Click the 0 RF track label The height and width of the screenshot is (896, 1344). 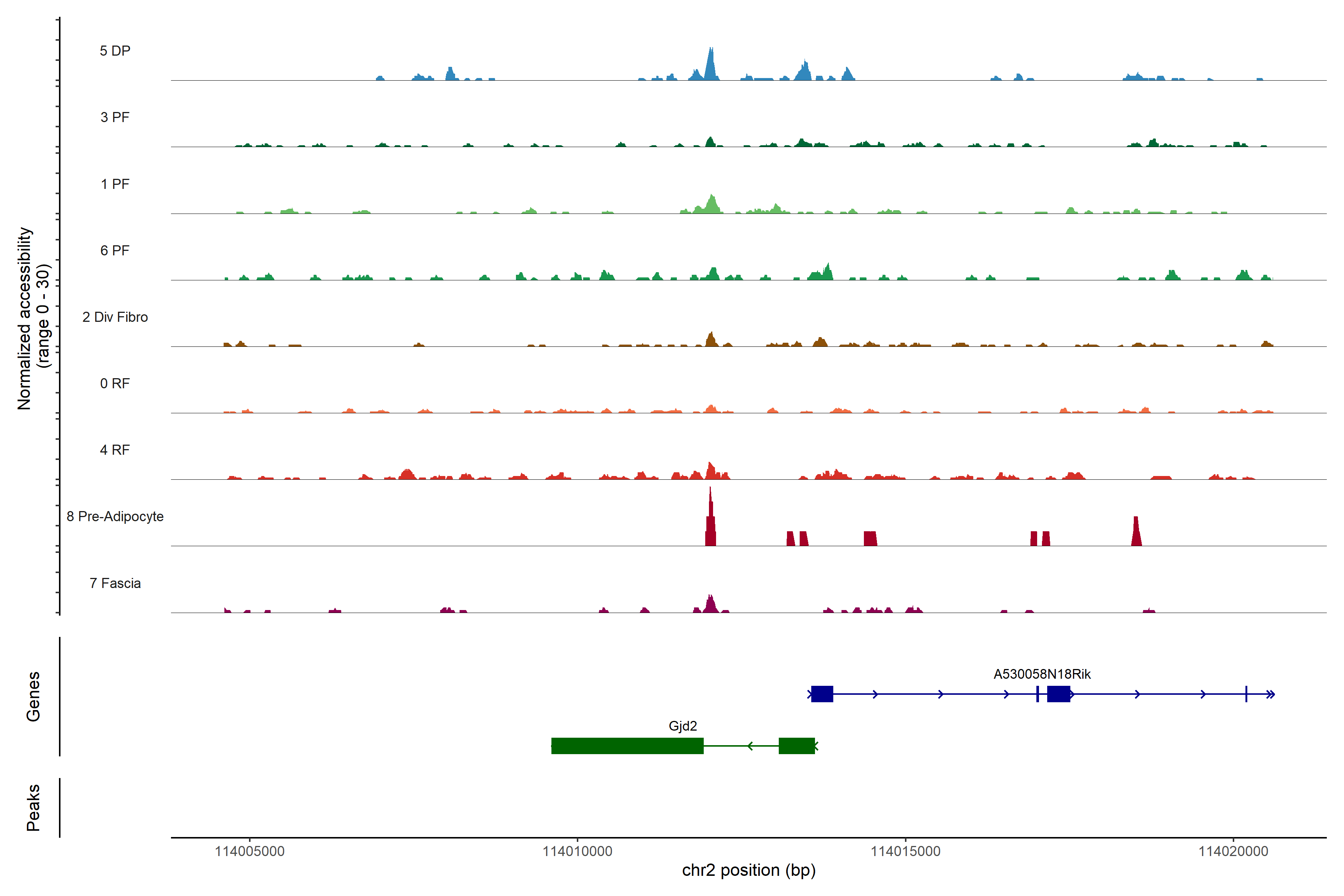point(115,383)
